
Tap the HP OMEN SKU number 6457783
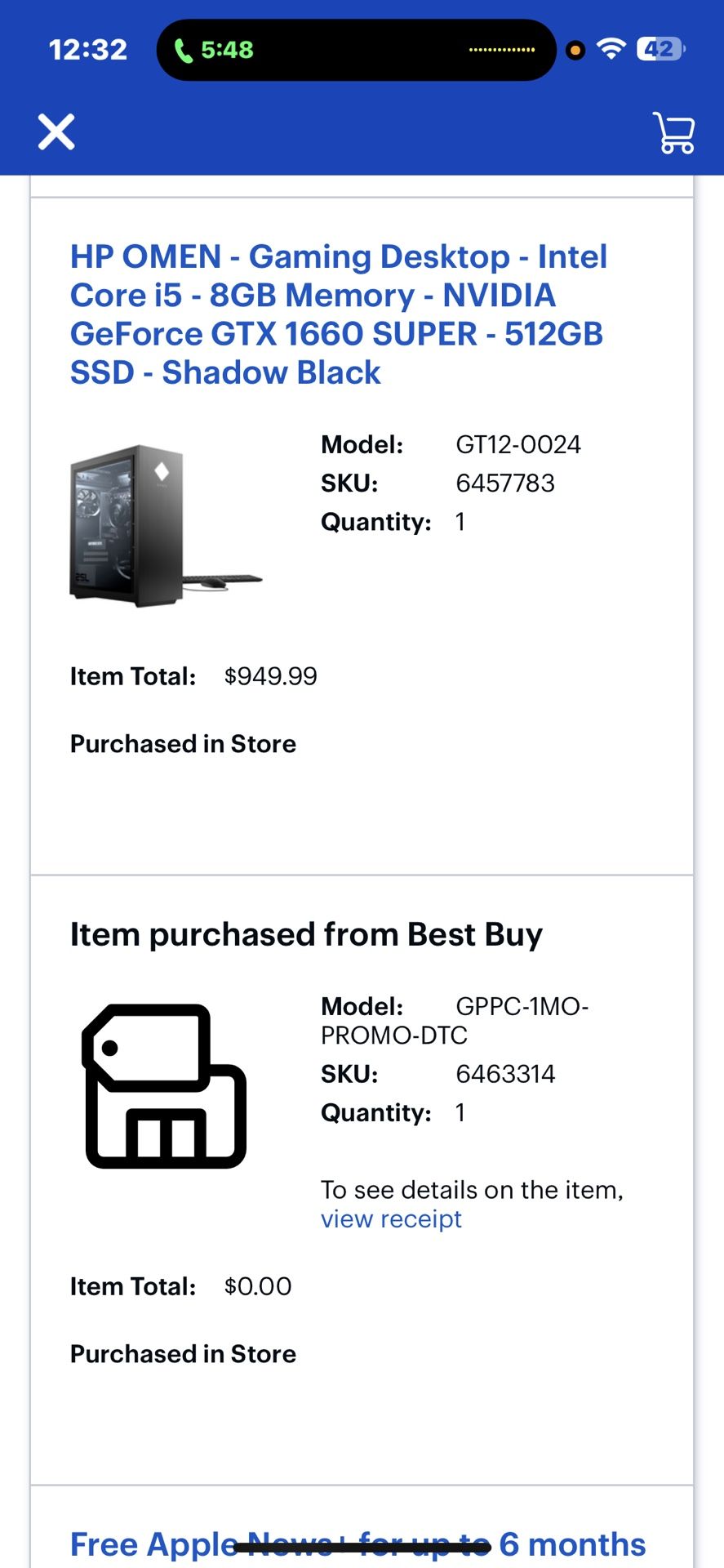(x=505, y=483)
